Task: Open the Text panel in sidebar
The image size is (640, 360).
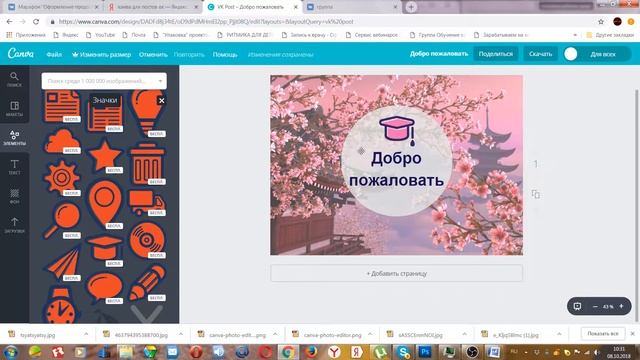Action: [14, 167]
